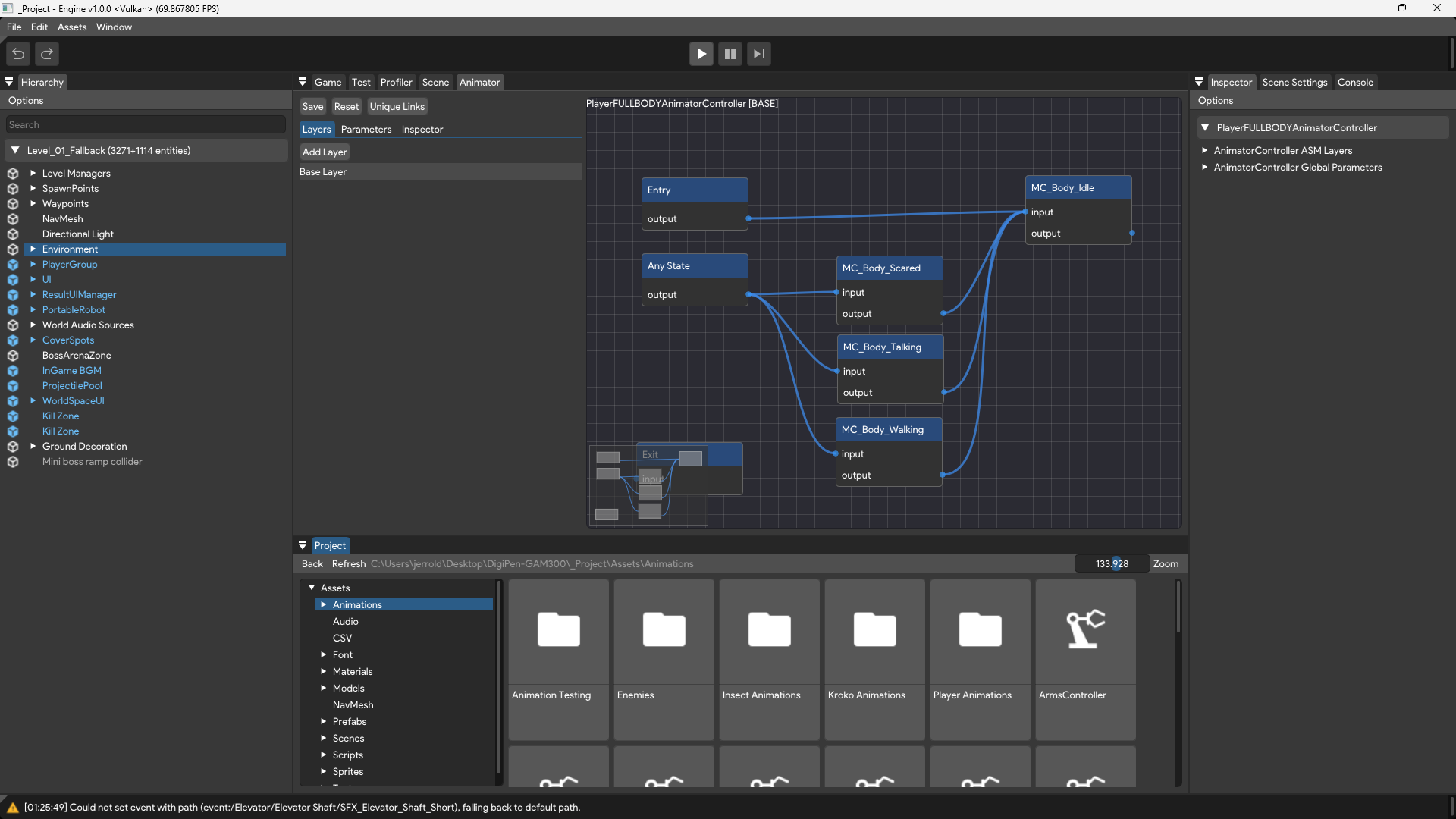1456x819 pixels.
Task: Click the Hierarchy search field
Action: (x=146, y=124)
